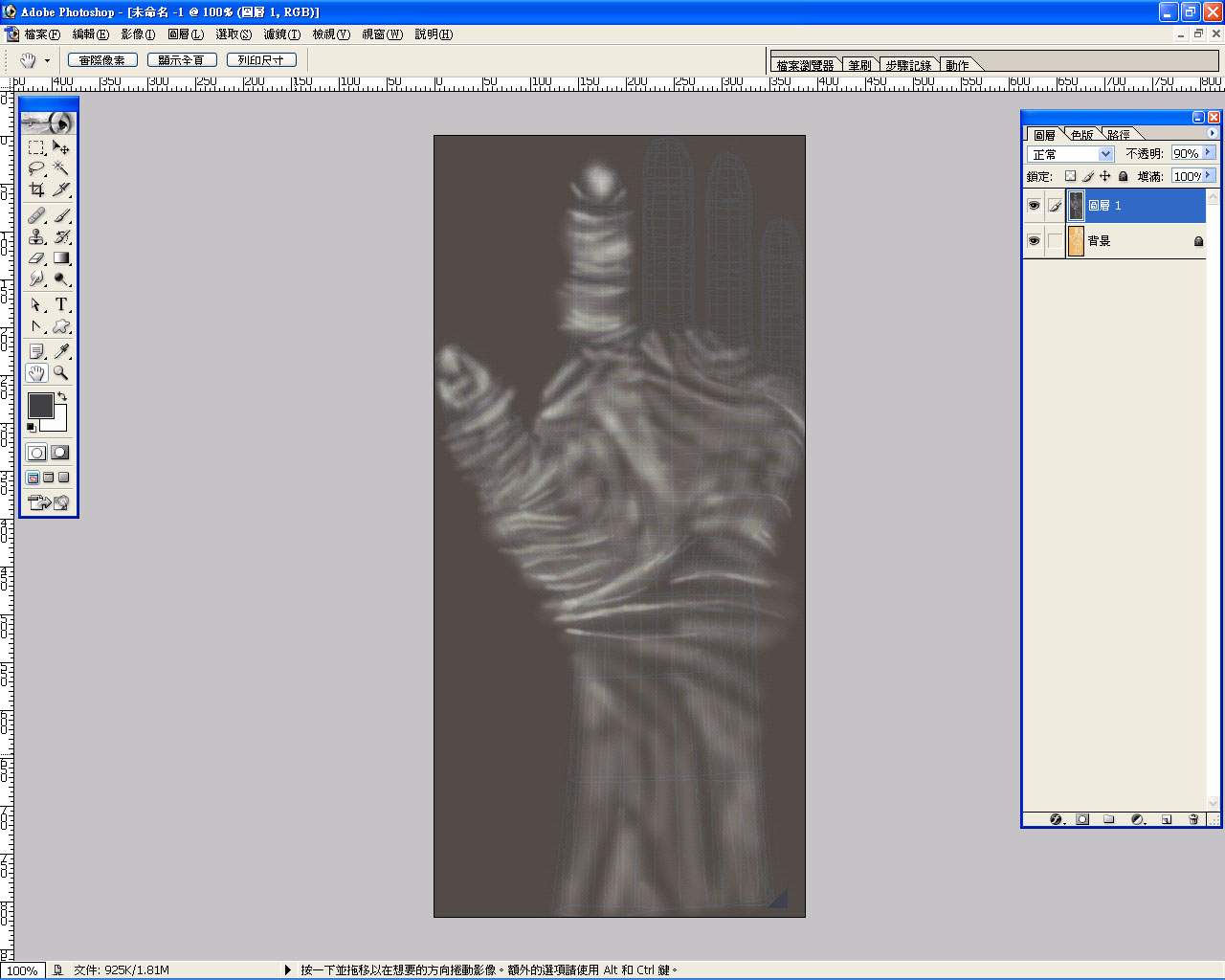Screen dimensions: 1225x980
Task: Pick the Eraser tool
Action: (x=36, y=258)
